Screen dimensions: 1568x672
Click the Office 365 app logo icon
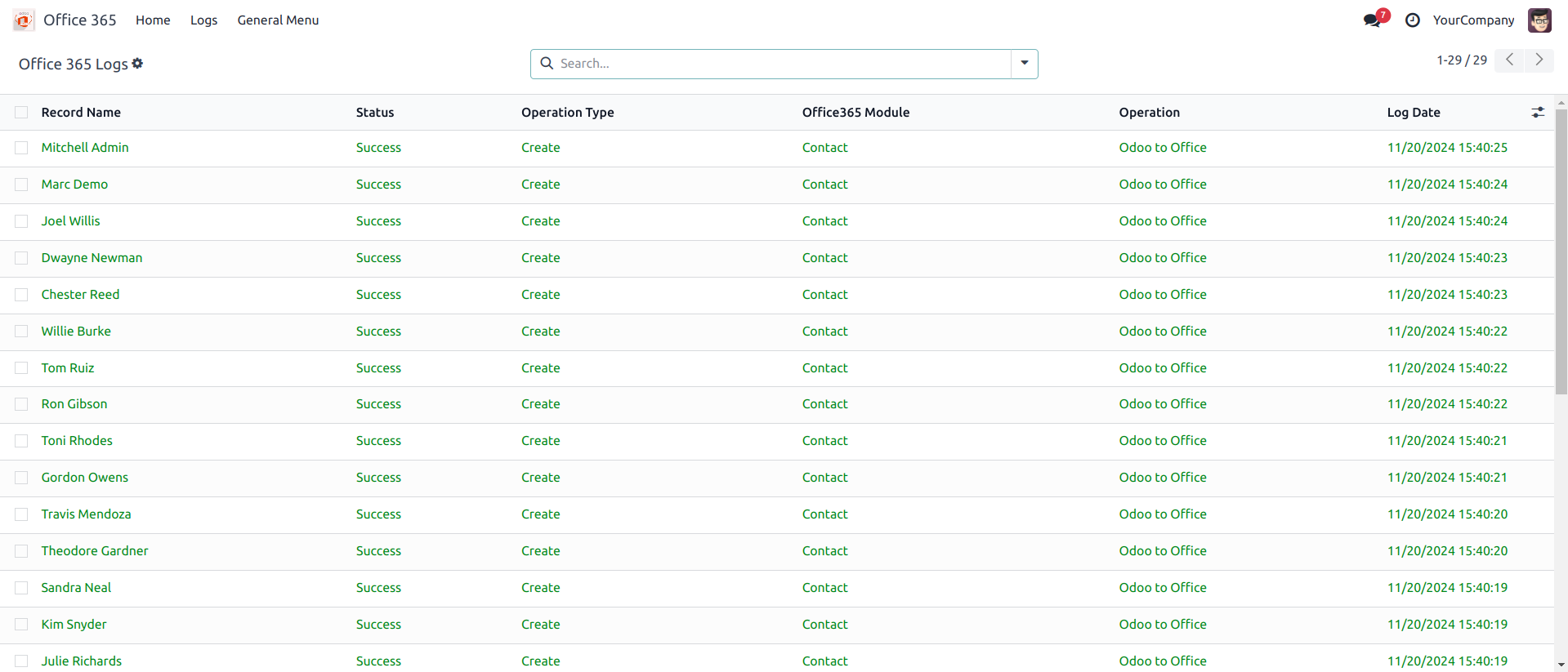click(x=24, y=20)
